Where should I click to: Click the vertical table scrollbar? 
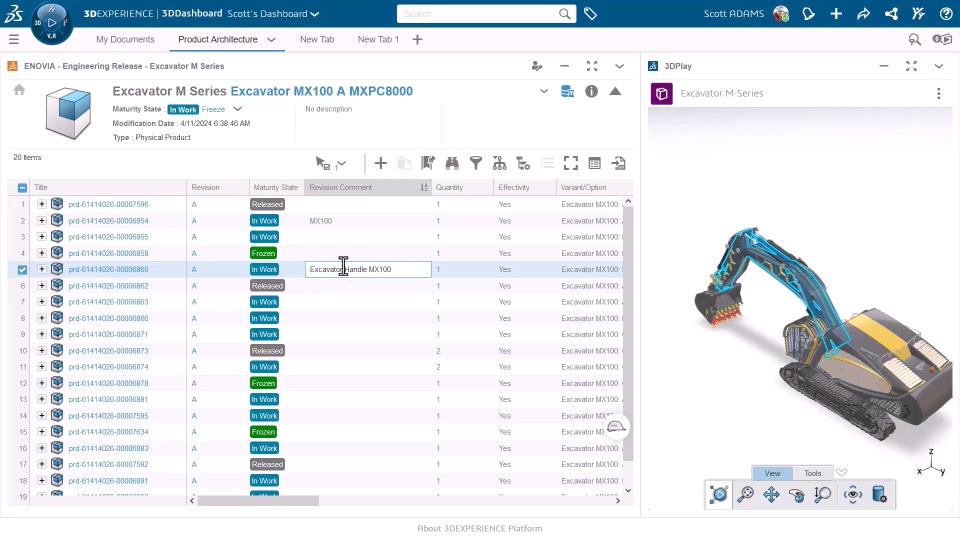[628, 334]
